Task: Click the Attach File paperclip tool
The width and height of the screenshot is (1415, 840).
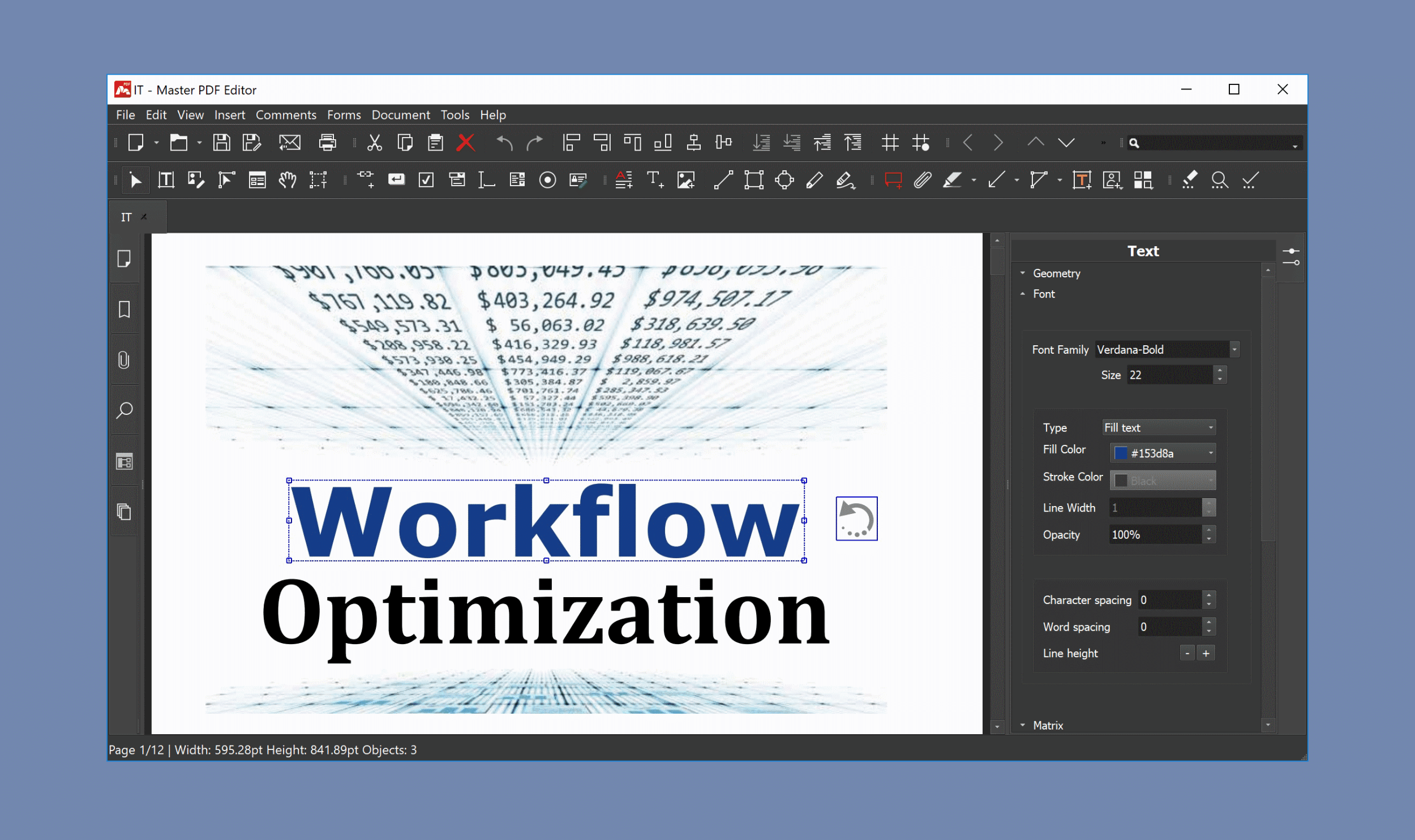Action: pyautogui.click(x=923, y=181)
